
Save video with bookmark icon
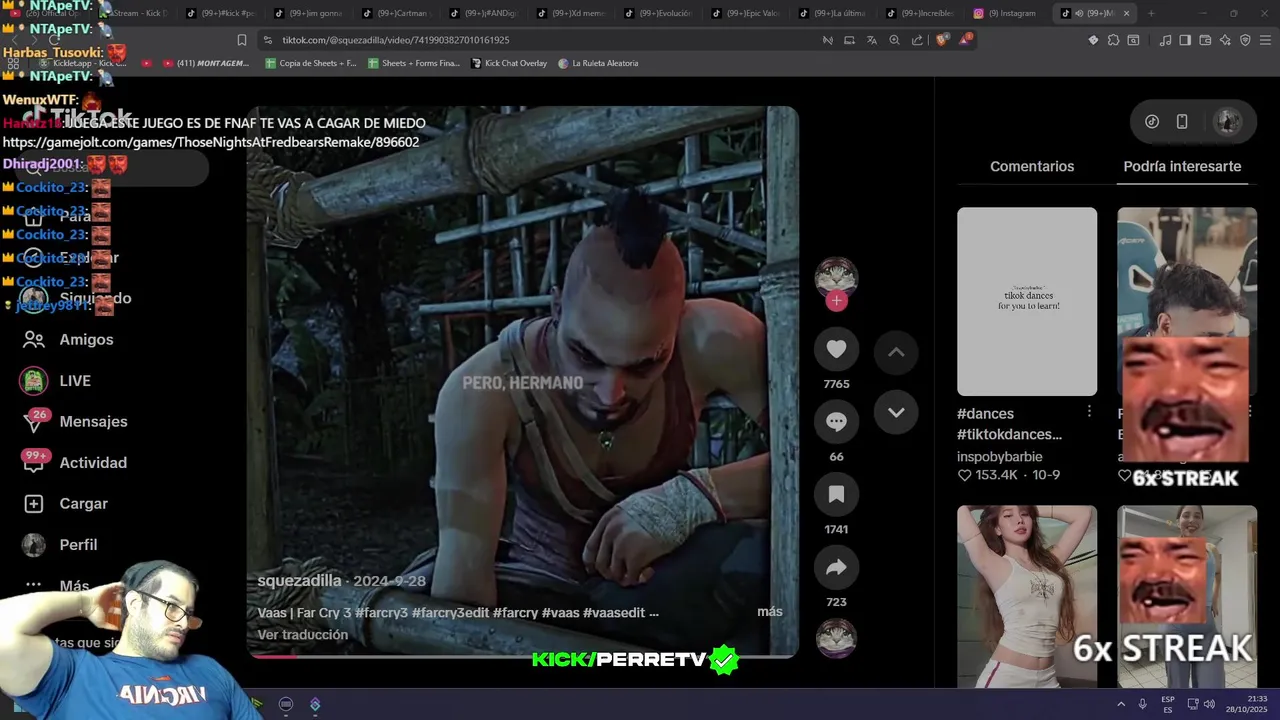[x=836, y=494]
